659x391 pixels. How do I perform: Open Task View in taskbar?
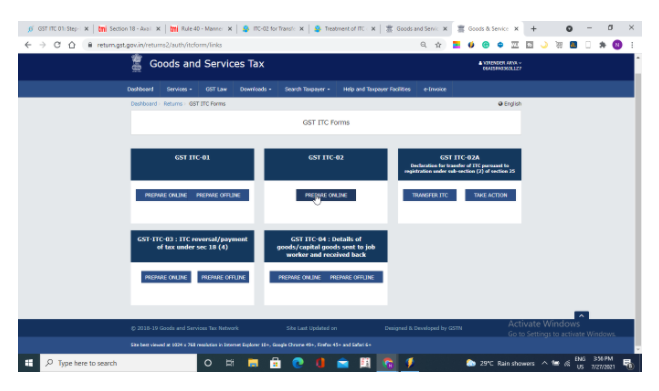230,363
